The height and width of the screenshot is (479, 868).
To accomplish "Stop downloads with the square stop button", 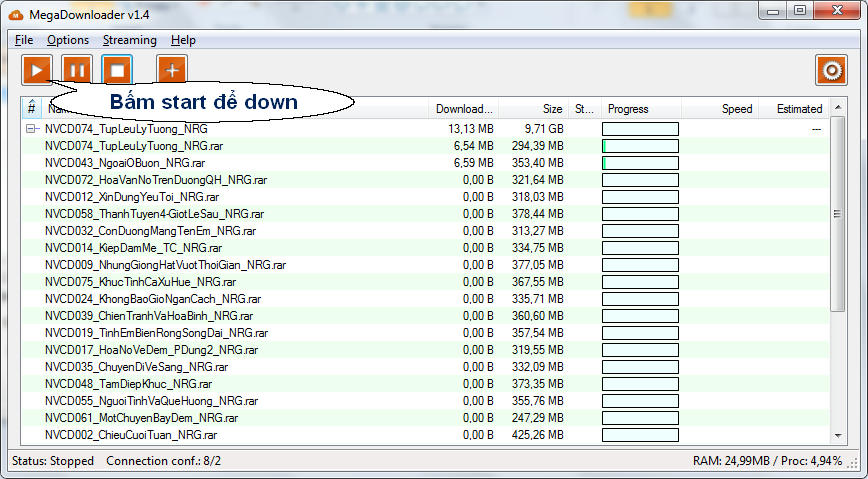I will click(117, 70).
